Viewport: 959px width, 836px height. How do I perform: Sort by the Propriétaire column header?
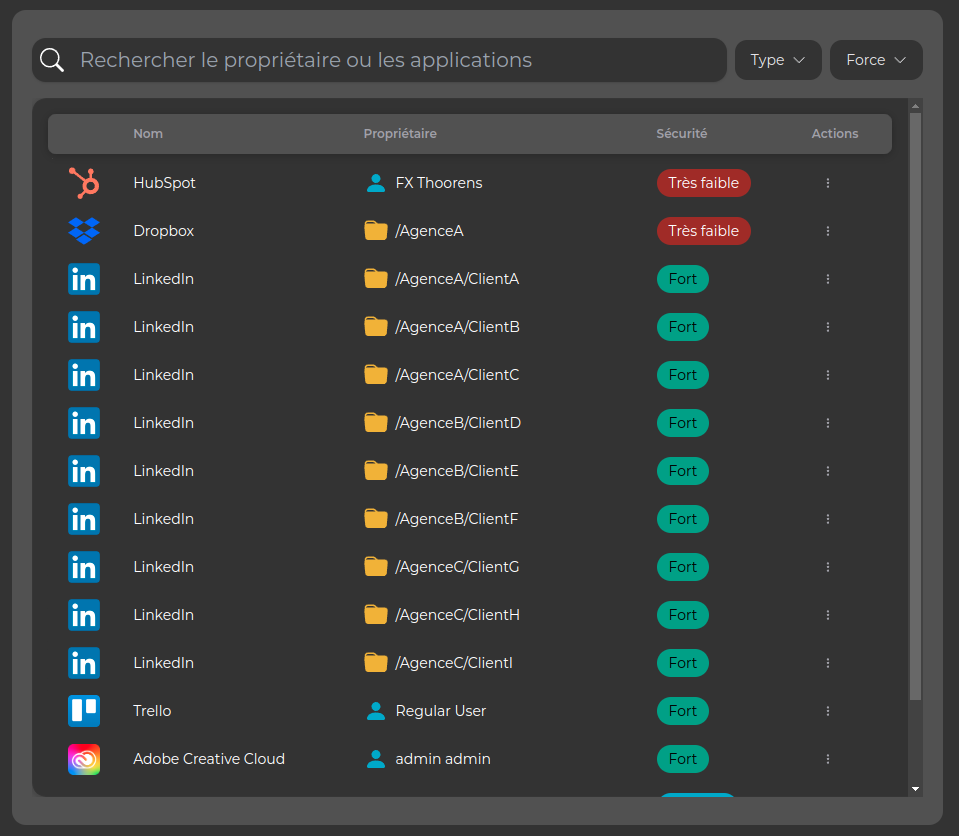pos(400,134)
